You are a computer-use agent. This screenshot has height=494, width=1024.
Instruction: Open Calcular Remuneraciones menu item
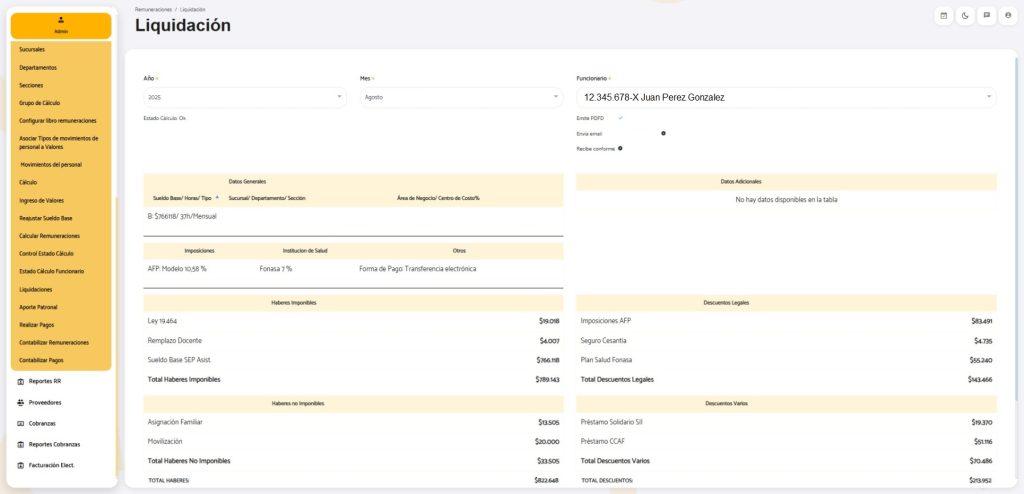coord(50,236)
